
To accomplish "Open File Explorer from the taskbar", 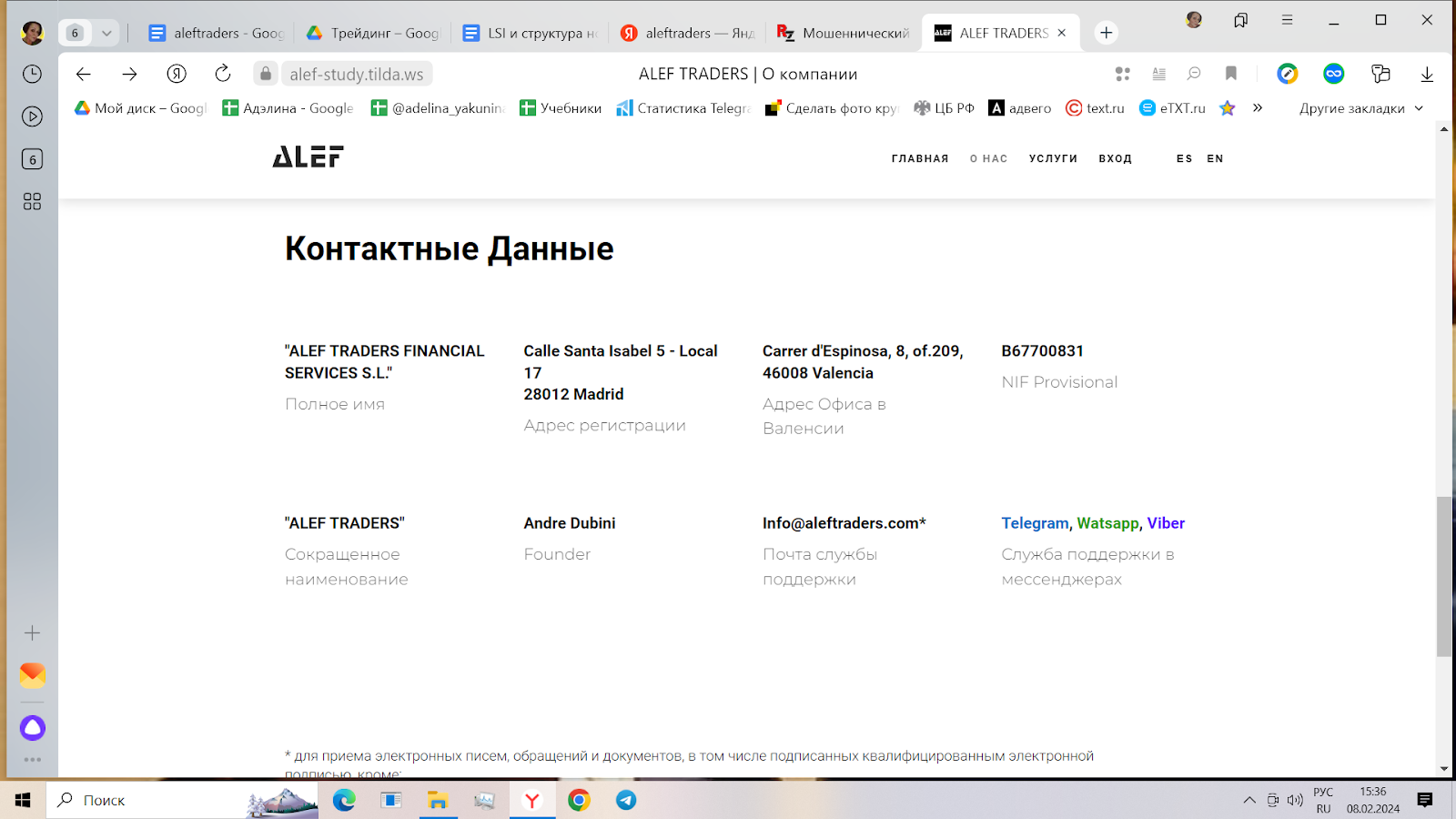I will click(x=438, y=800).
